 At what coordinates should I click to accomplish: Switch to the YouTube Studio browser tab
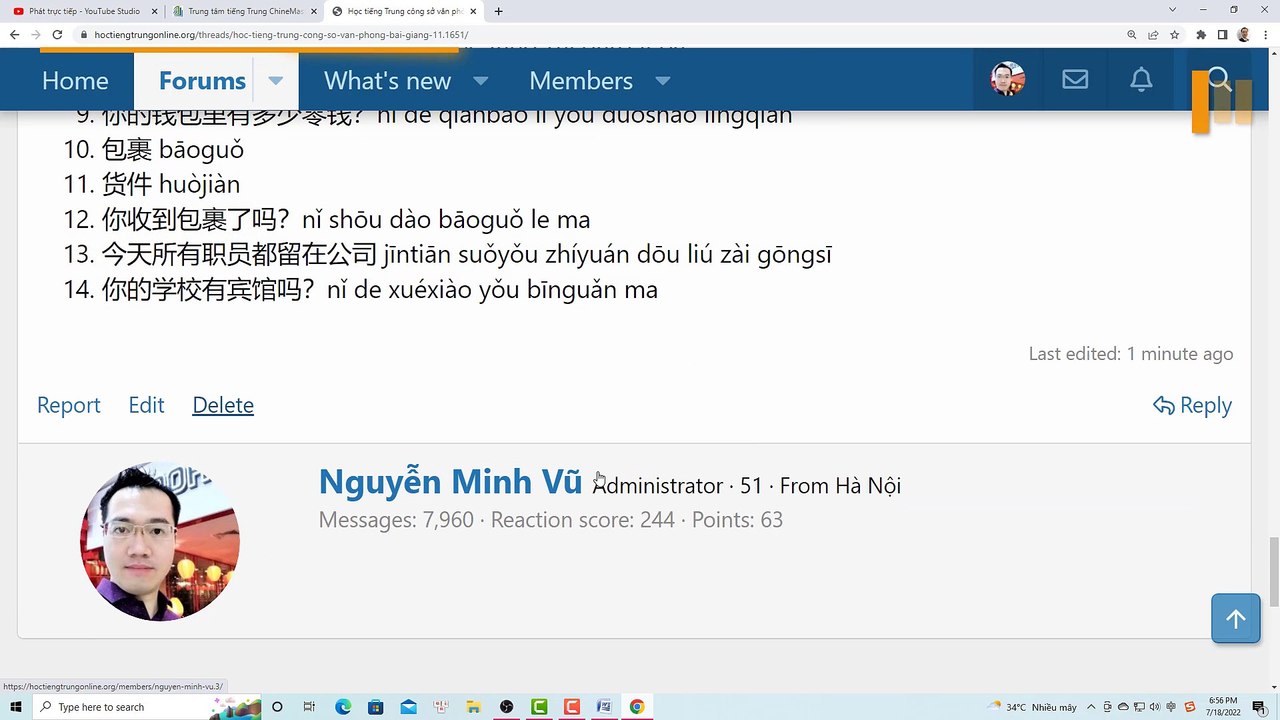(82, 11)
